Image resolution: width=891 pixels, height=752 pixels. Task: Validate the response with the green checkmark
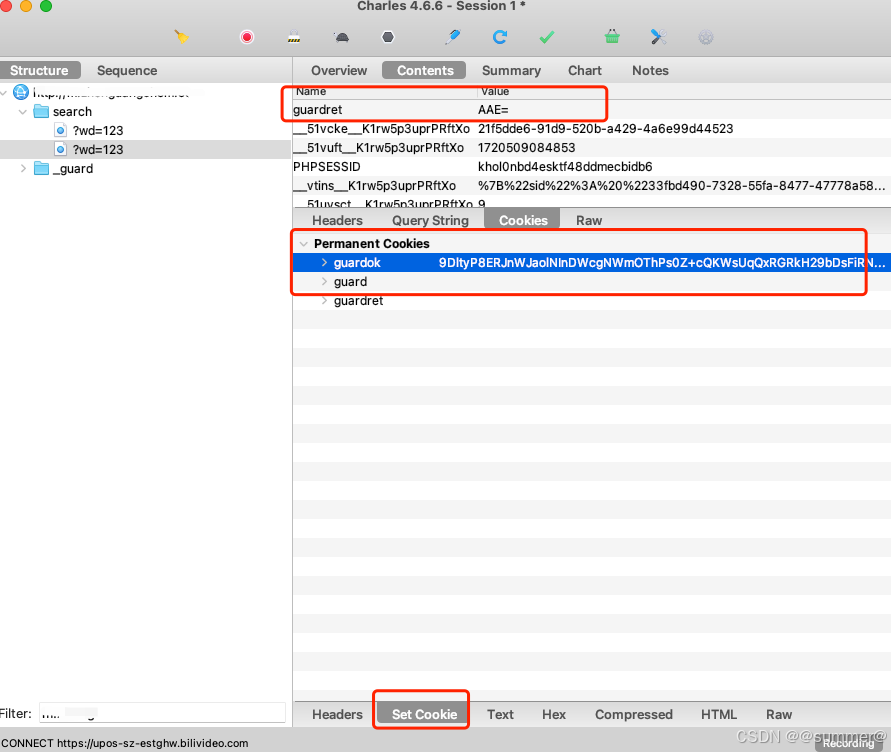pyautogui.click(x=547, y=37)
